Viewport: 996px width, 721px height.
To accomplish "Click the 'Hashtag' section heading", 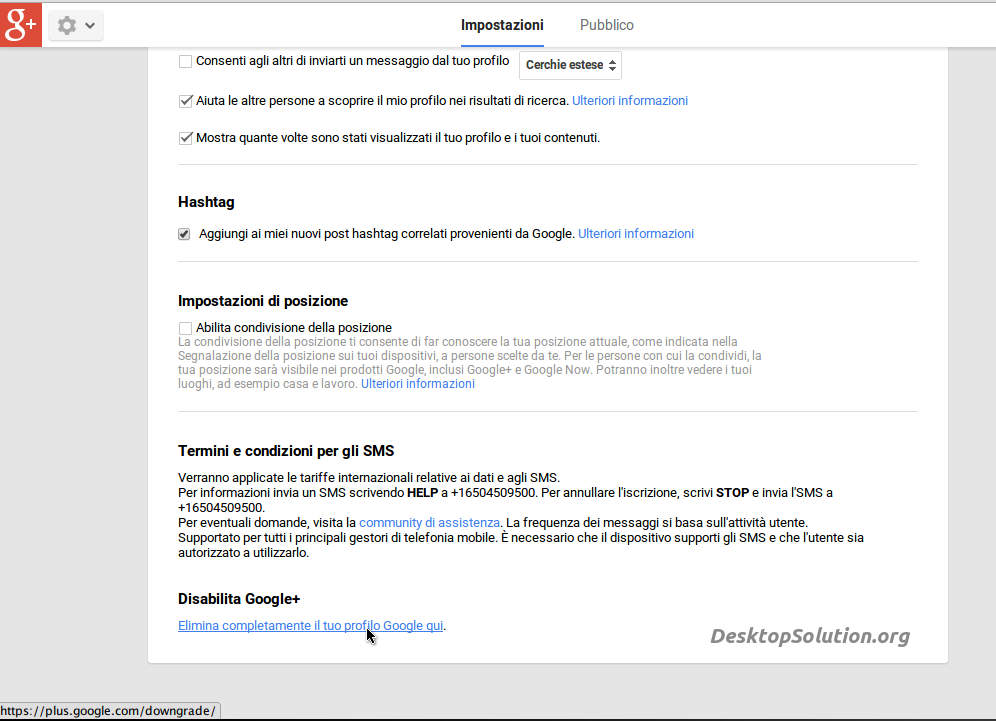I will pyautogui.click(x=206, y=202).
